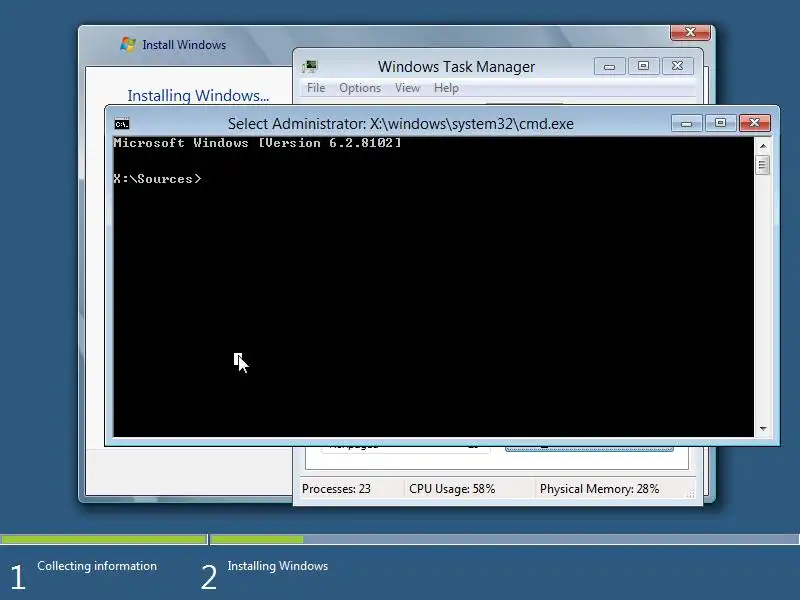
Task: Maximize the Windows Task Manager window
Action: tap(643, 66)
